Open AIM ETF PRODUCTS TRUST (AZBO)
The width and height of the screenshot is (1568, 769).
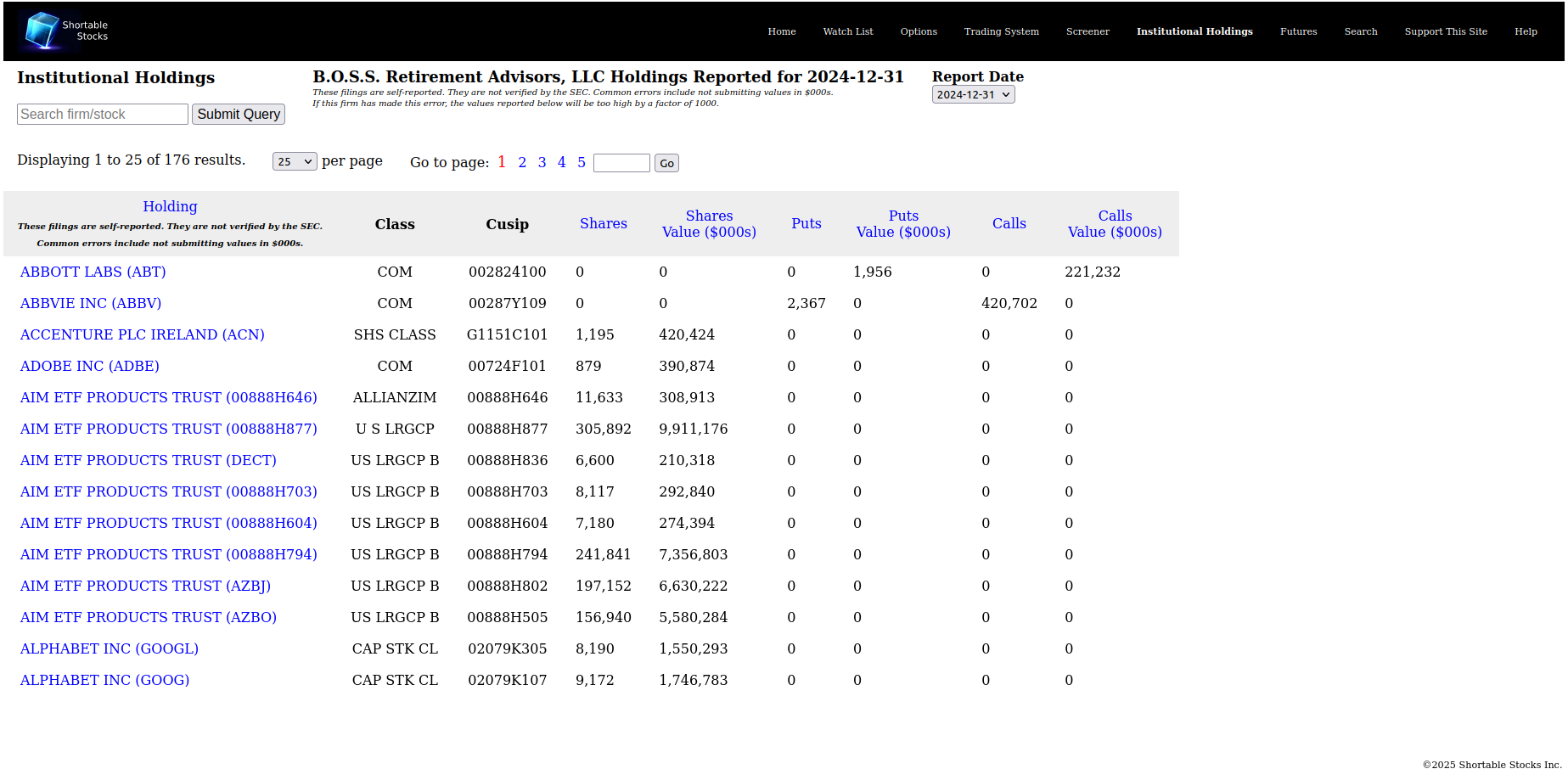click(x=149, y=617)
